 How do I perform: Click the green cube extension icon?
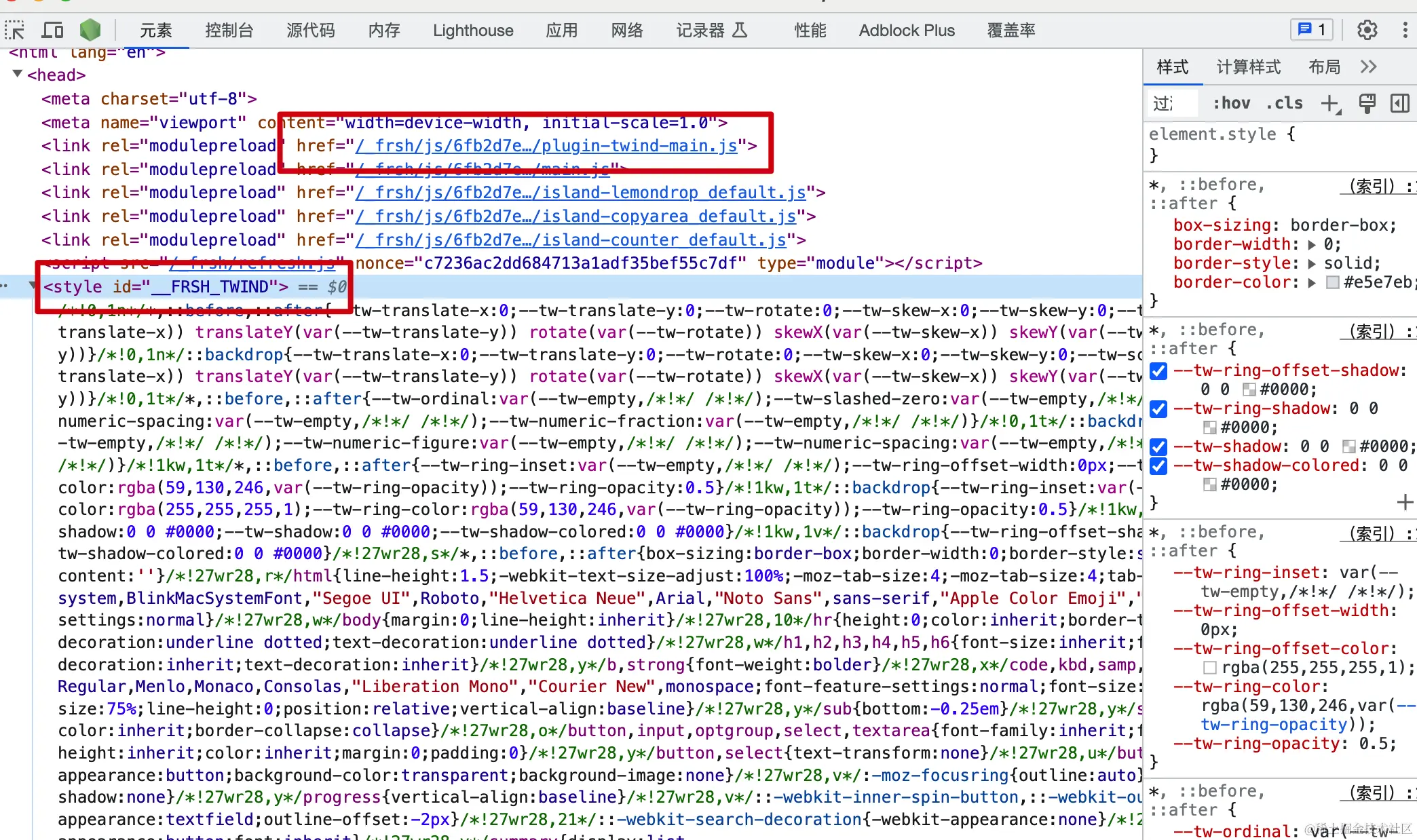tap(90, 31)
